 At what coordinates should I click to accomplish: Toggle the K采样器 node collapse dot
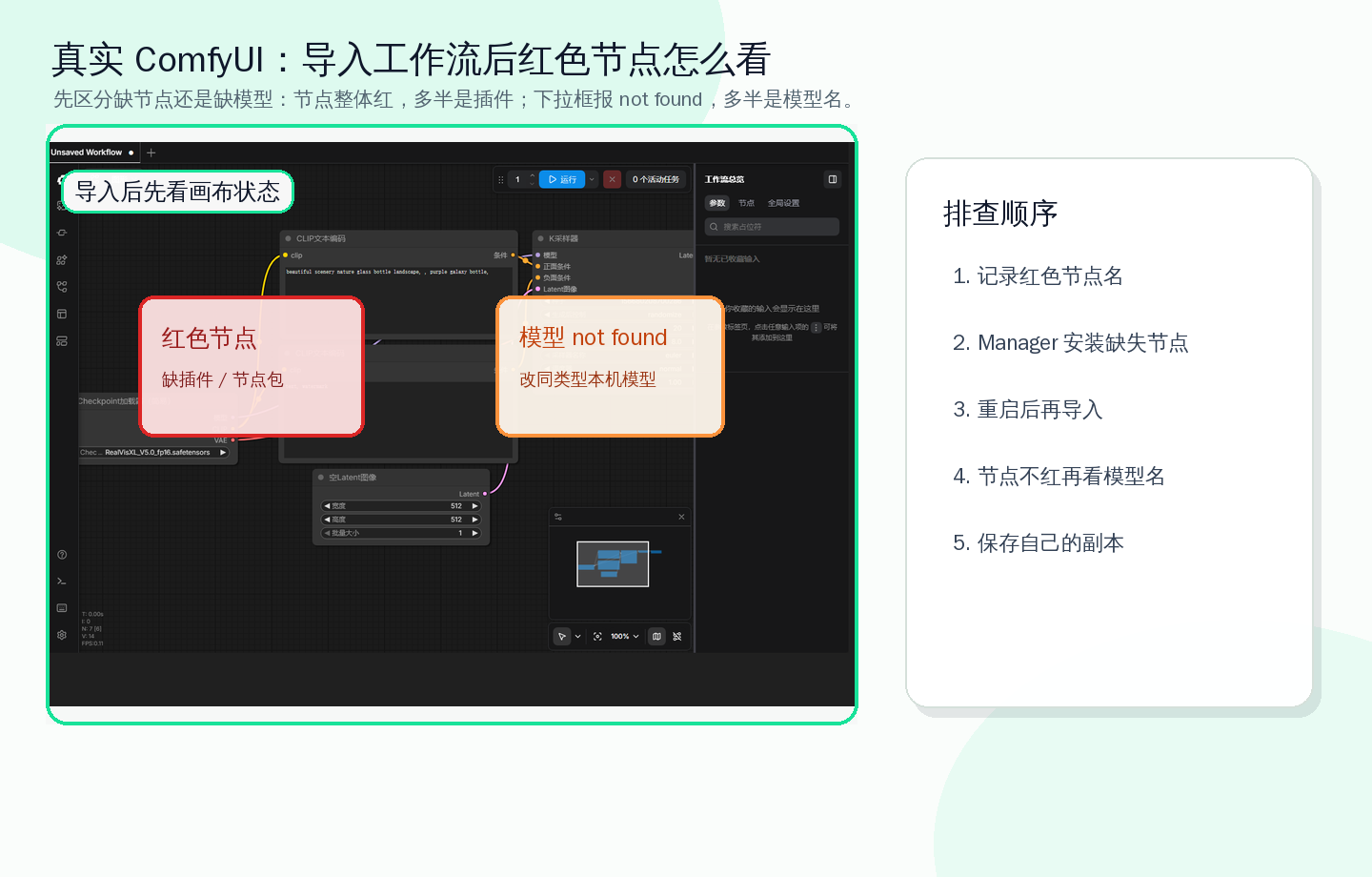click(541, 239)
